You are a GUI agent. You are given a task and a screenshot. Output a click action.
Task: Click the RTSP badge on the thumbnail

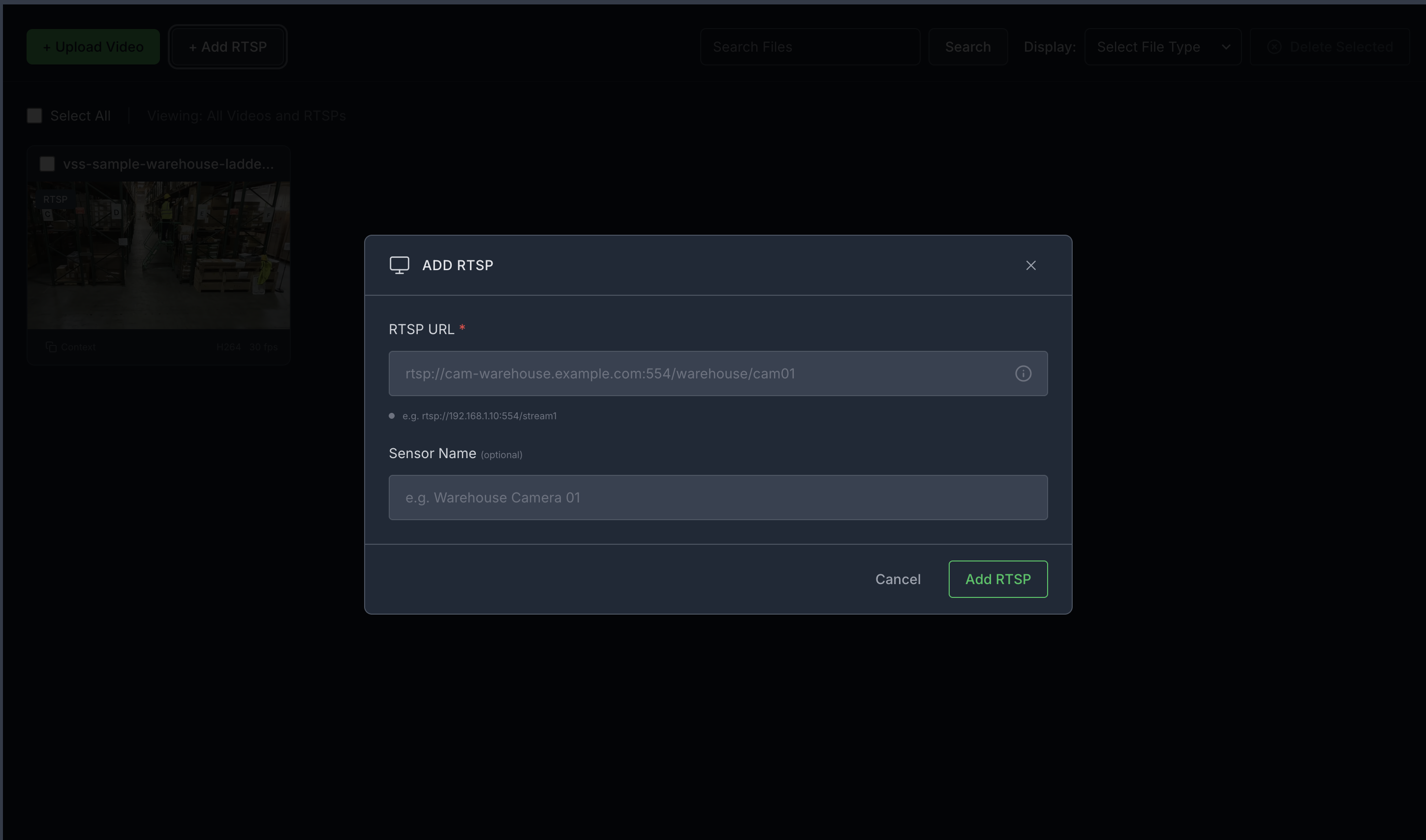click(x=55, y=199)
